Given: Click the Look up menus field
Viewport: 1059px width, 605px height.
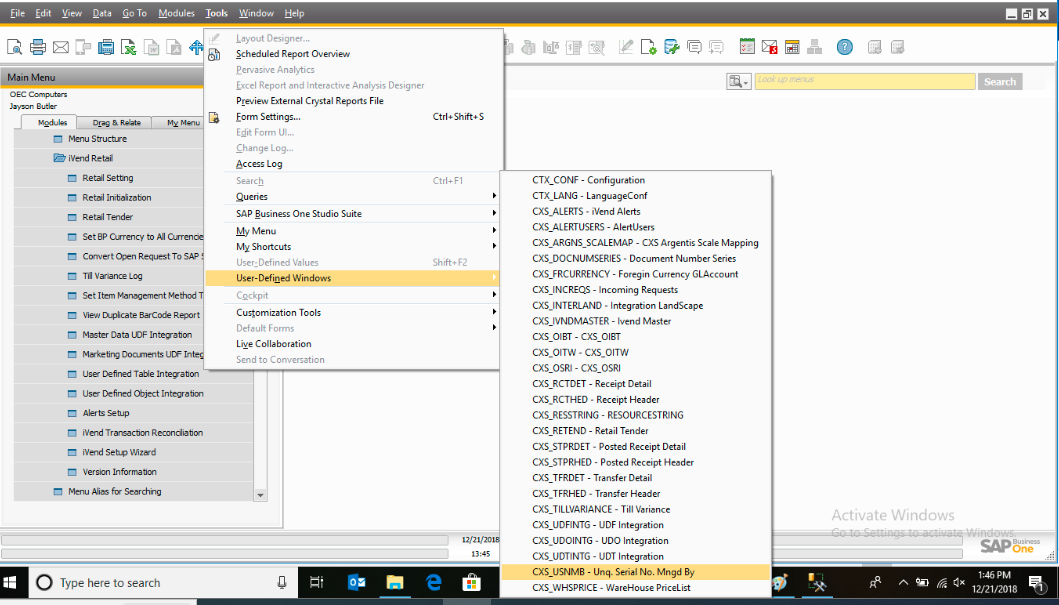Looking at the screenshot, I should point(865,81).
